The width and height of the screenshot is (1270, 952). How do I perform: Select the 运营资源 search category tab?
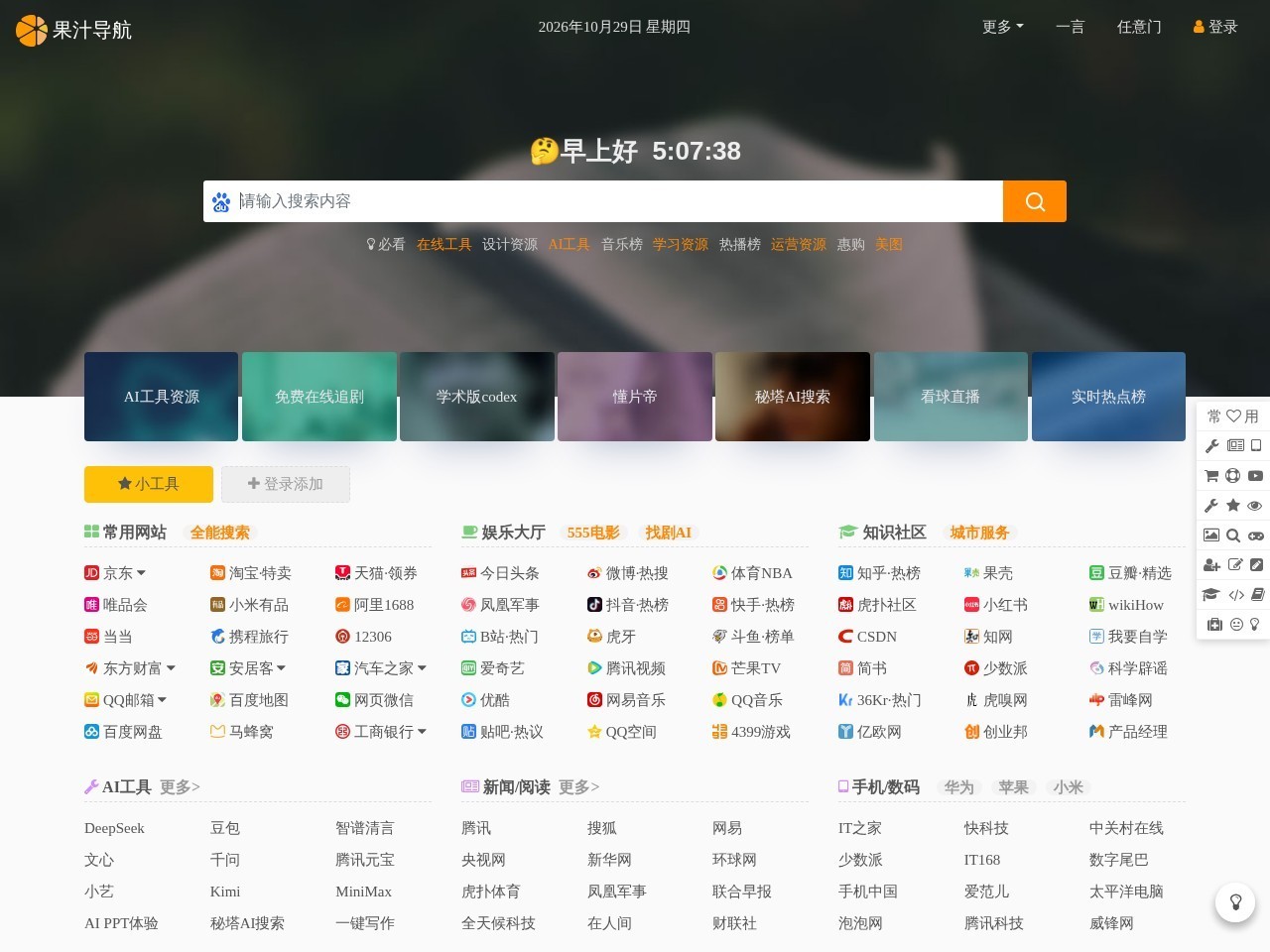(799, 244)
